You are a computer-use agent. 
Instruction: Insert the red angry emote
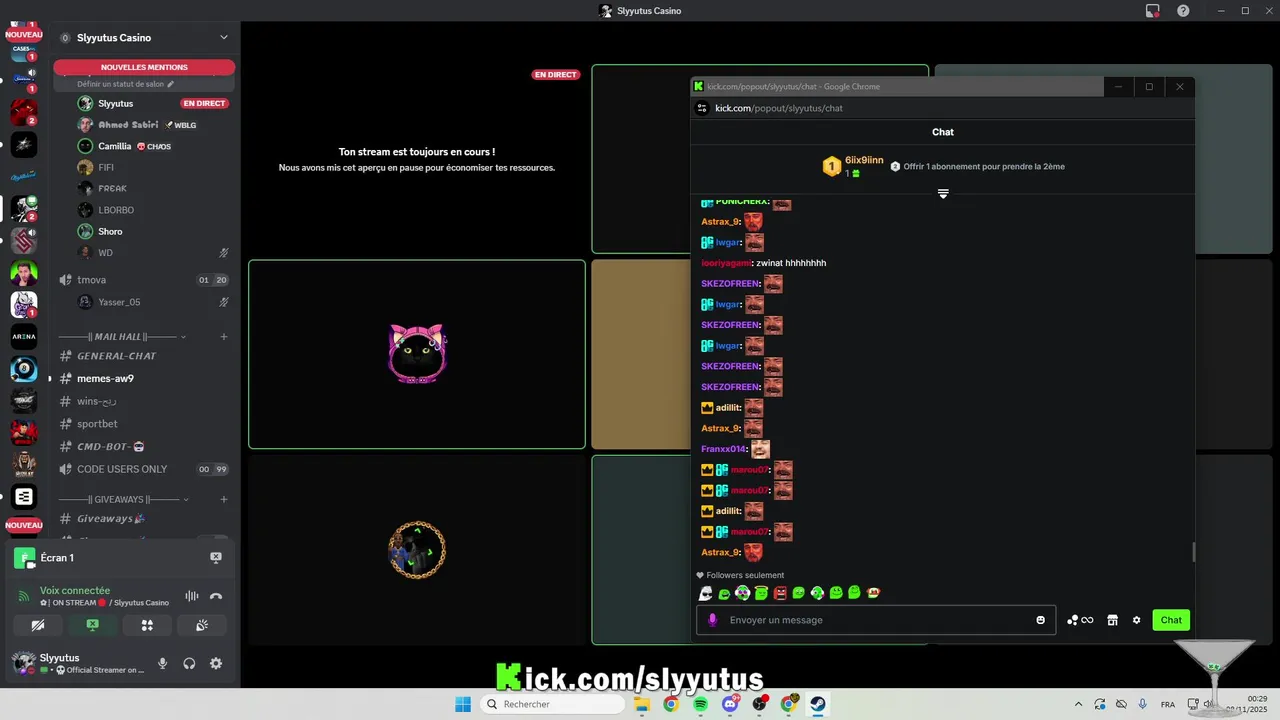[x=780, y=593]
